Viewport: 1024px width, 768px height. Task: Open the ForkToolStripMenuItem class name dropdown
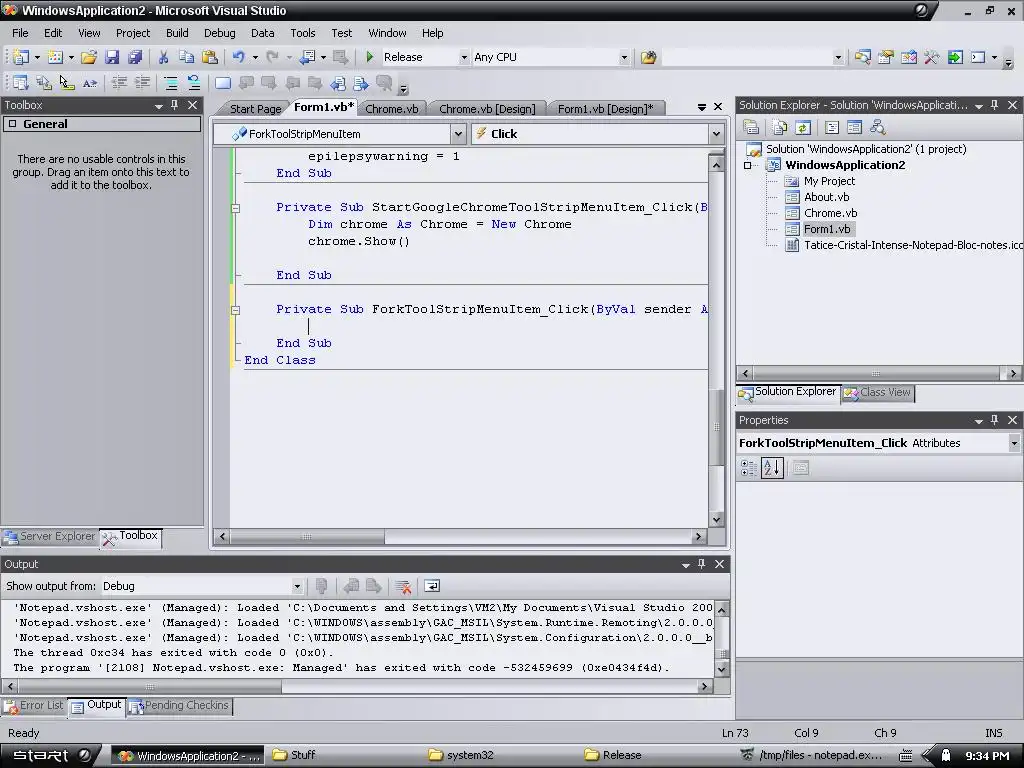click(458, 134)
